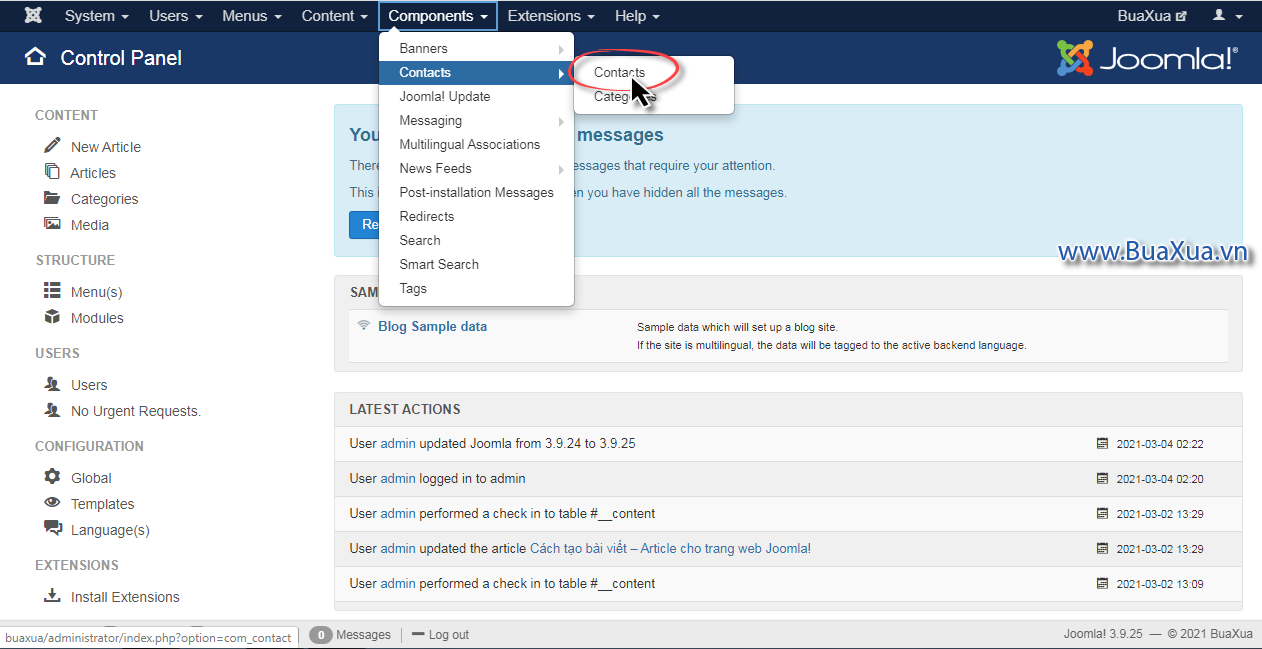
Task: Click the folder icon next to Categories
Action: 52,198
